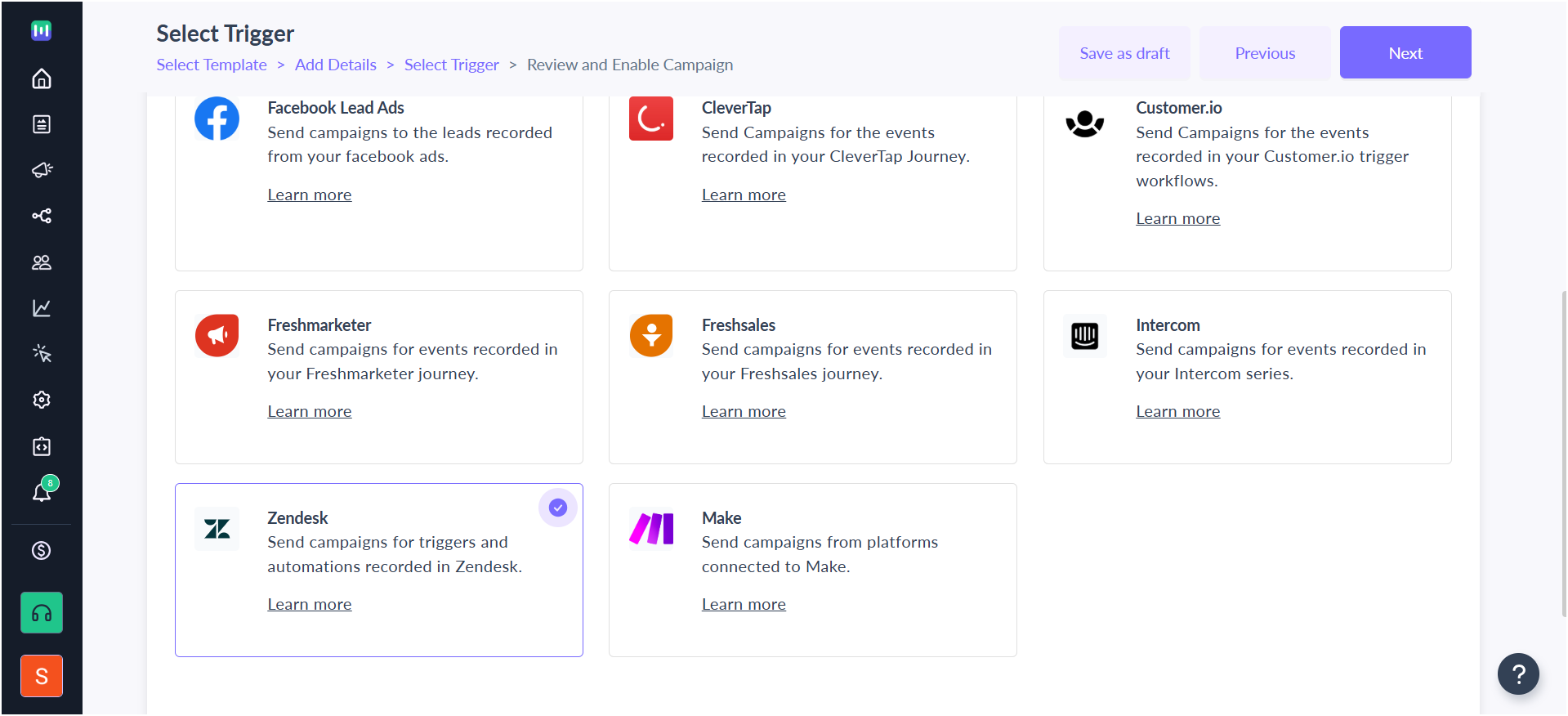The width and height of the screenshot is (1568, 716).
Task: Toggle the Zendesk selected checkmark
Action: pos(558,508)
